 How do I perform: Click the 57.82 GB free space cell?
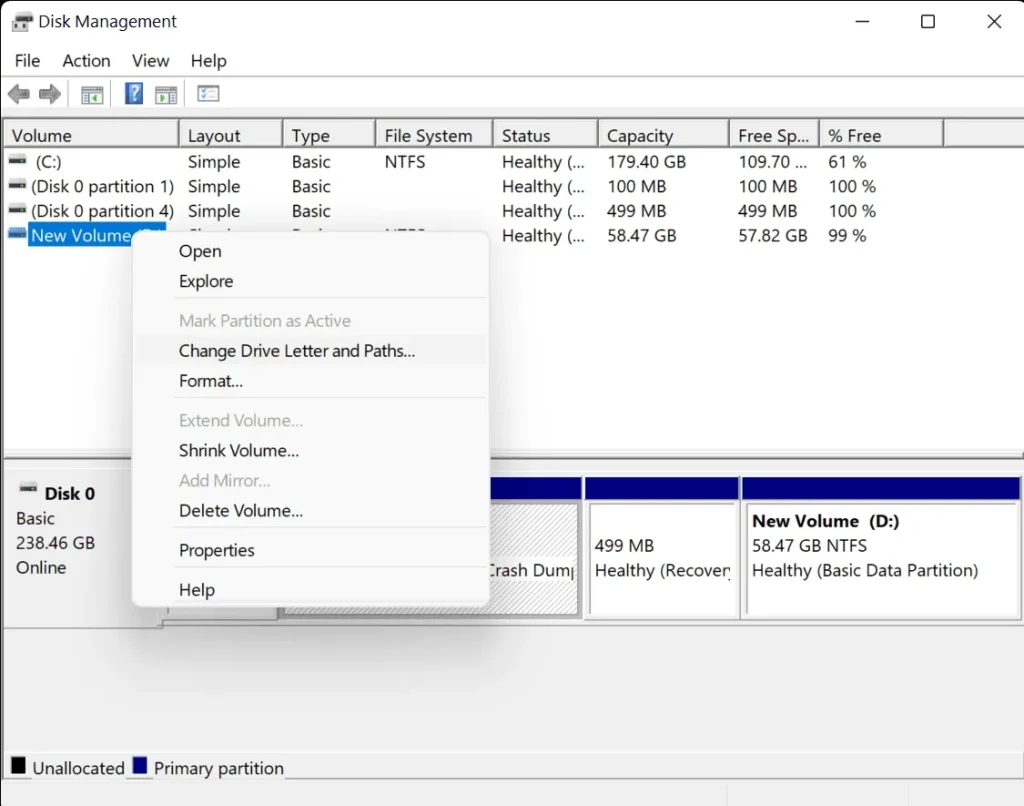click(773, 236)
